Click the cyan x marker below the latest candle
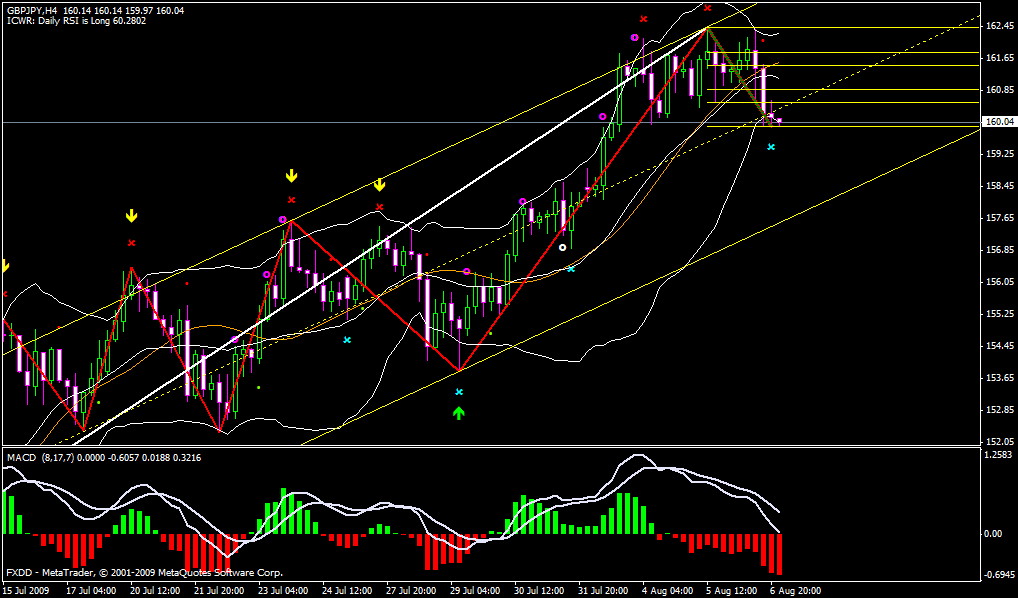Screen dimensions: 1018x598 click(x=771, y=147)
